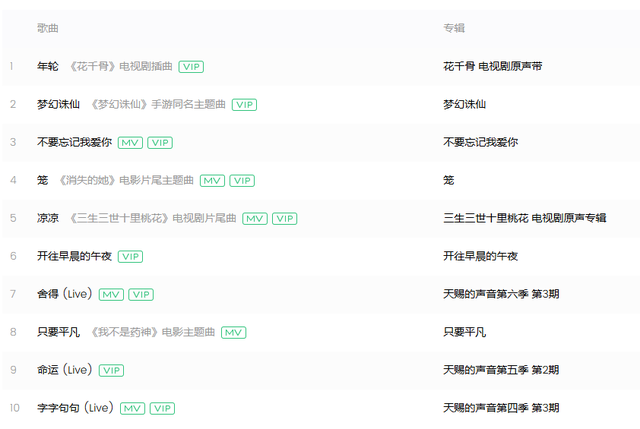
Task: Click the 专辑 column header
Action: [x=454, y=28]
